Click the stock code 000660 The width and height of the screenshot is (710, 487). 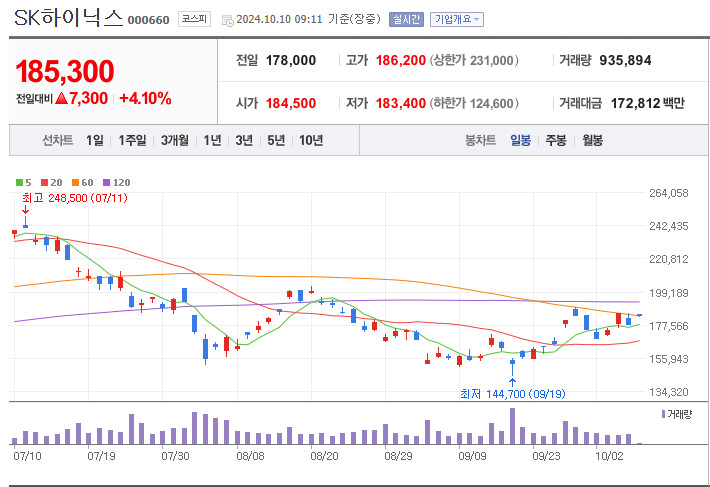(149, 20)
